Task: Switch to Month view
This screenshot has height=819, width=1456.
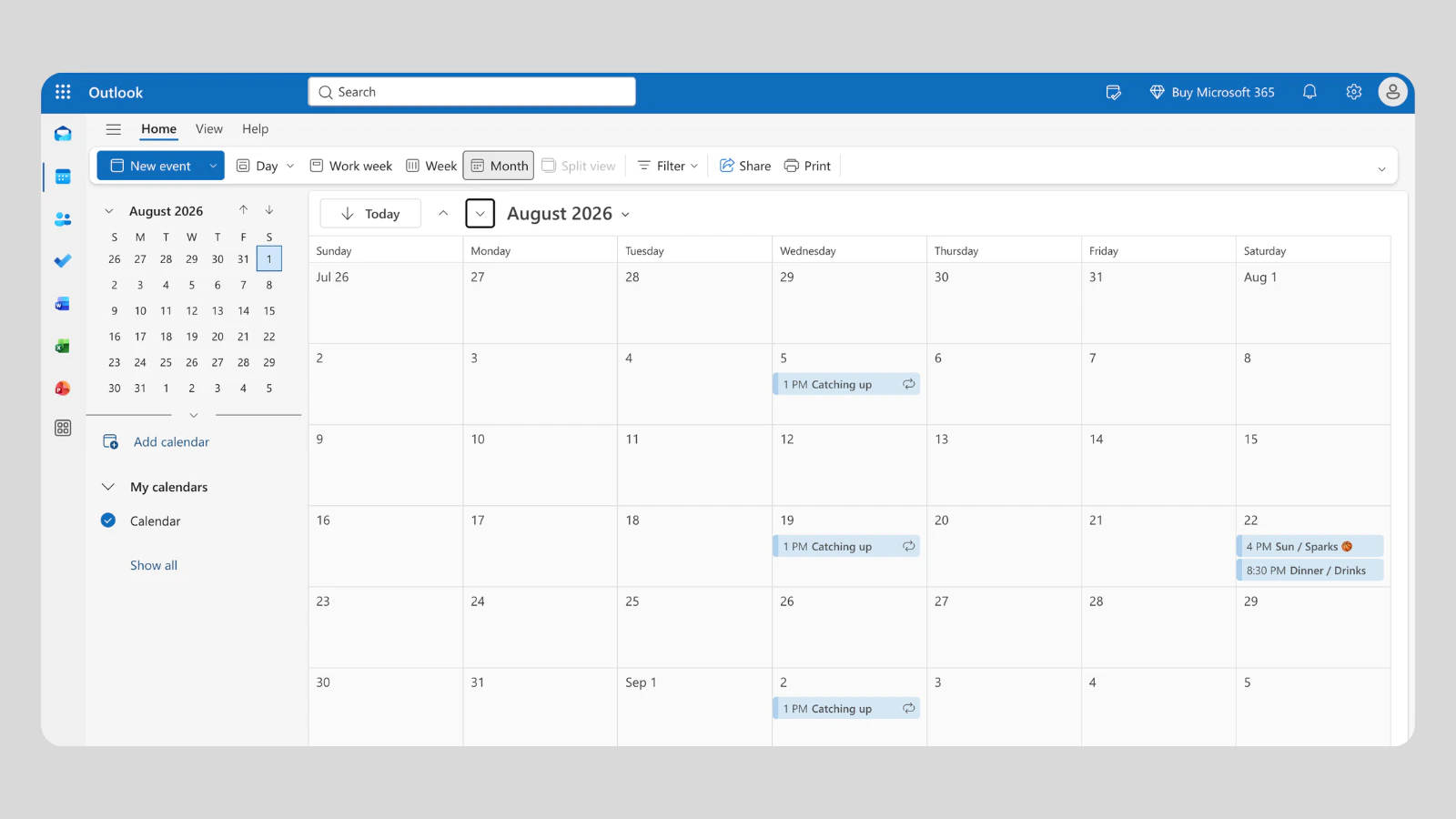Action: (499, 166)
